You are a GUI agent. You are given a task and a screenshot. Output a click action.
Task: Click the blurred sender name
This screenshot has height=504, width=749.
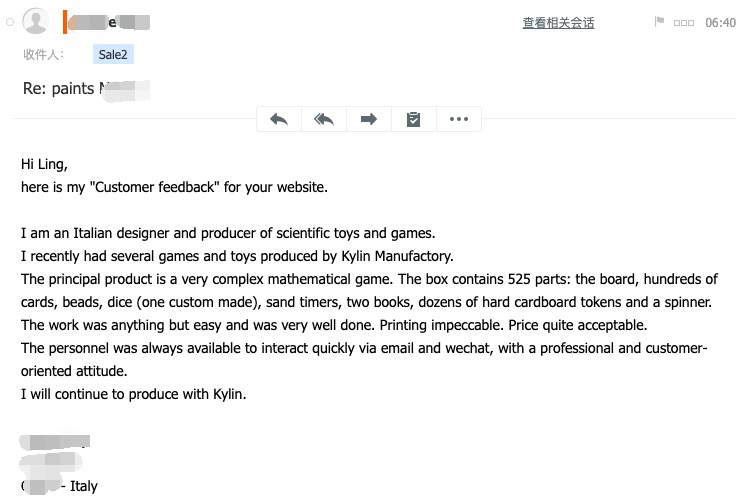(x=109, y=22)
